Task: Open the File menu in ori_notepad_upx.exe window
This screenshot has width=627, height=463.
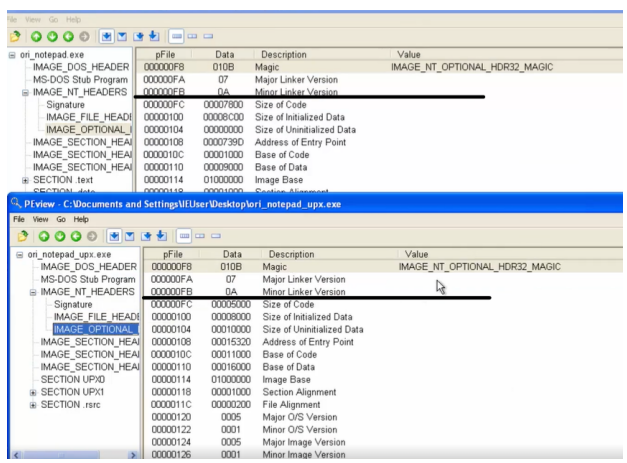Action: click(19, 219)
